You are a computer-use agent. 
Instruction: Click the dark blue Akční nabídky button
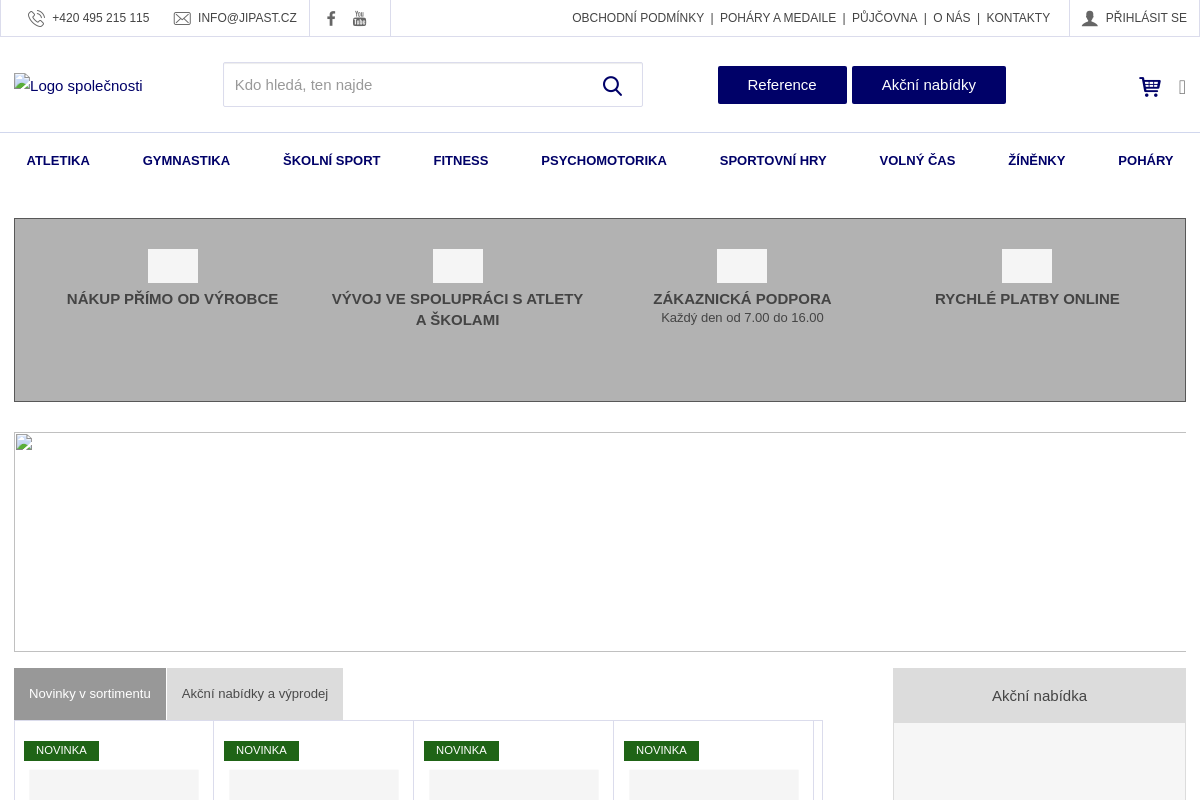click(928, 85)
